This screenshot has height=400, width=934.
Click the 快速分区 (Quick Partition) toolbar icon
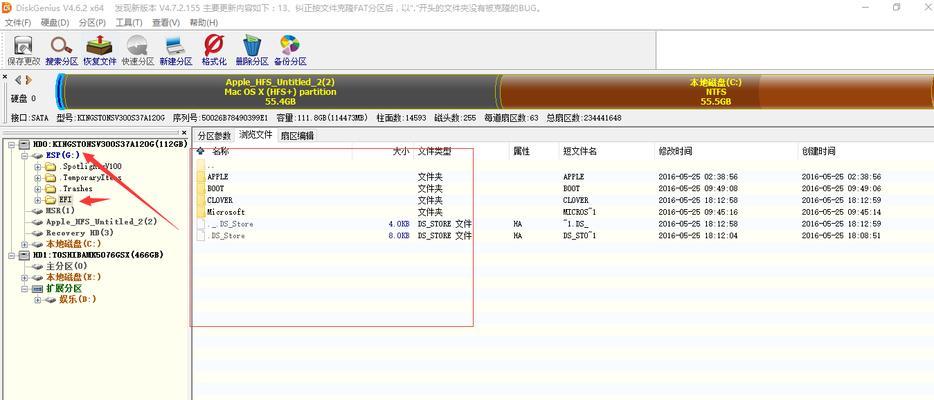138,45
